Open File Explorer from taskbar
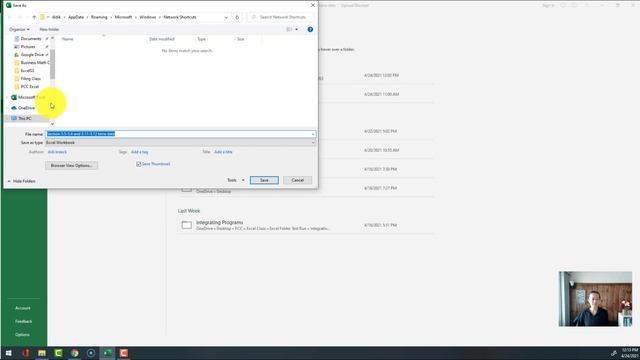 (42, 353)
